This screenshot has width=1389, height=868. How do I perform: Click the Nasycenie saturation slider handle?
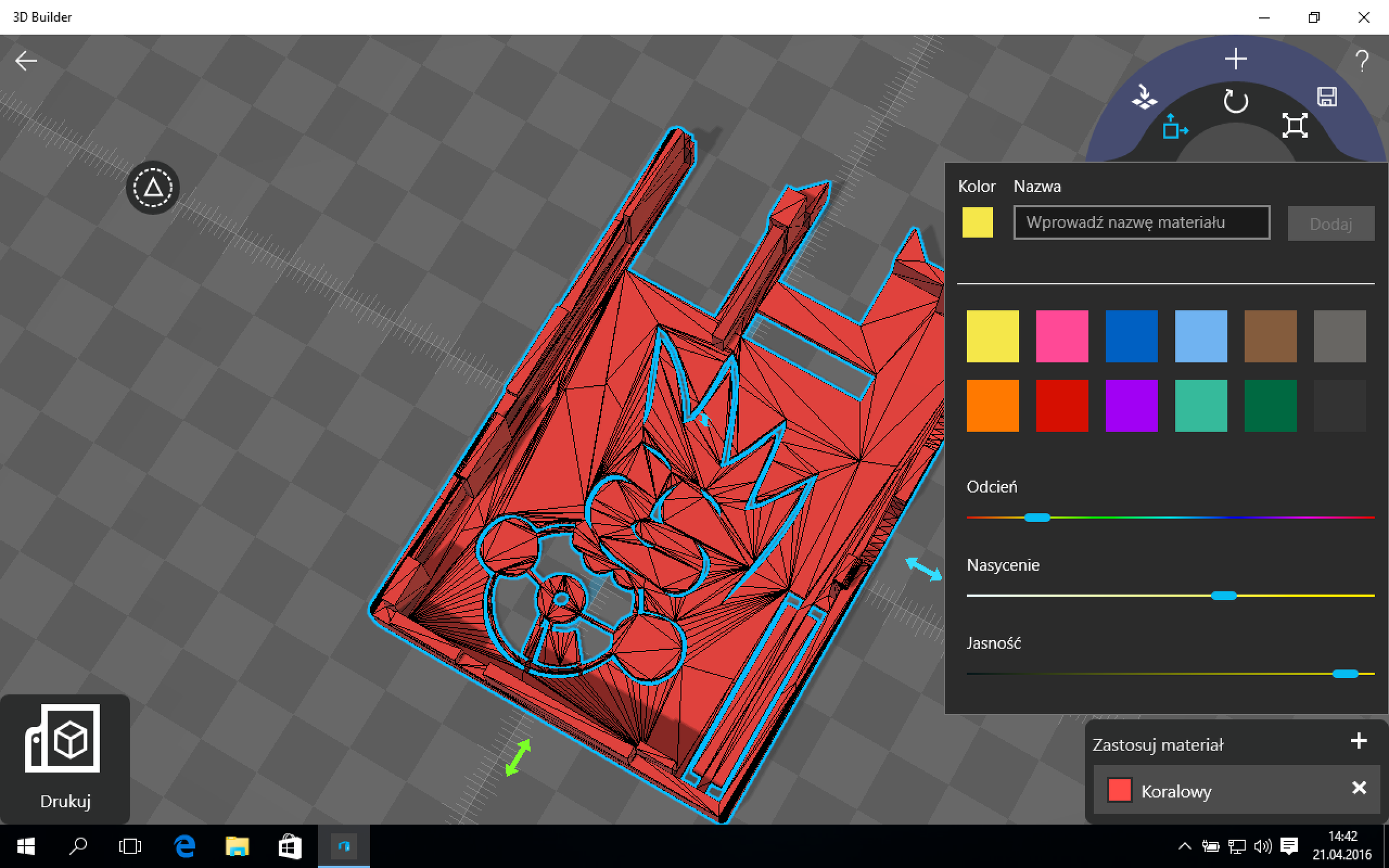click(x=1224, y=596)
